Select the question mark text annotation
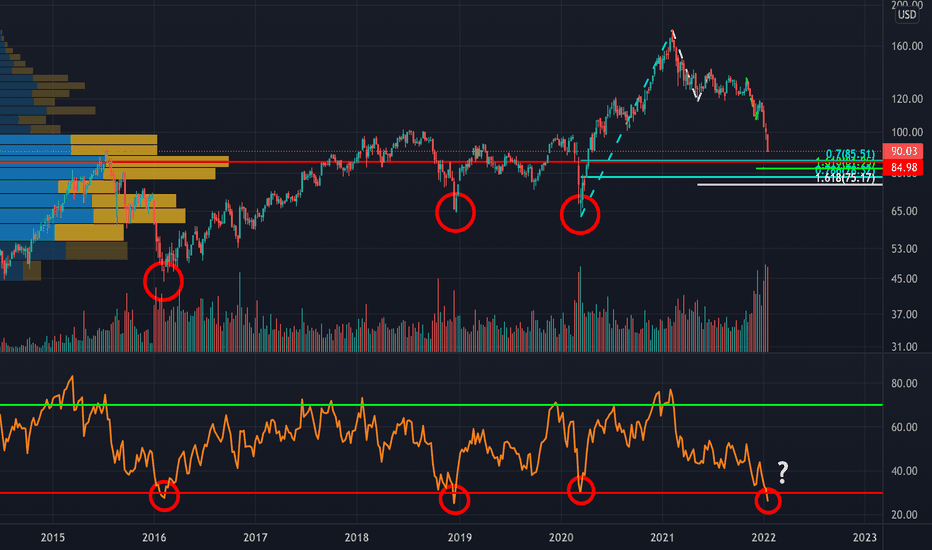Viewport: 932px width, 550px height. point(783,473)
